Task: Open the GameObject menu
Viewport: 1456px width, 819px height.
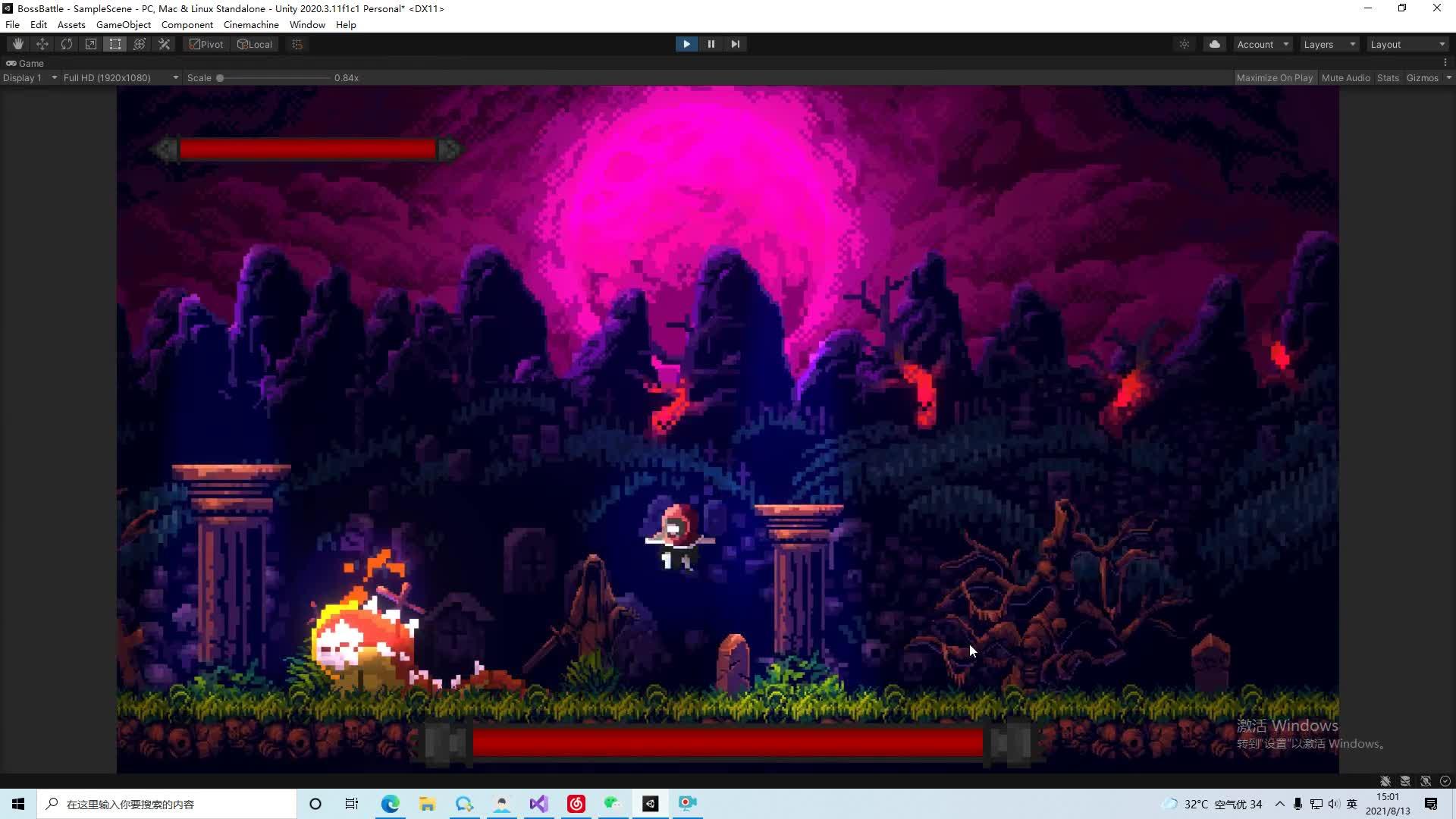Action: coord(124,24)
